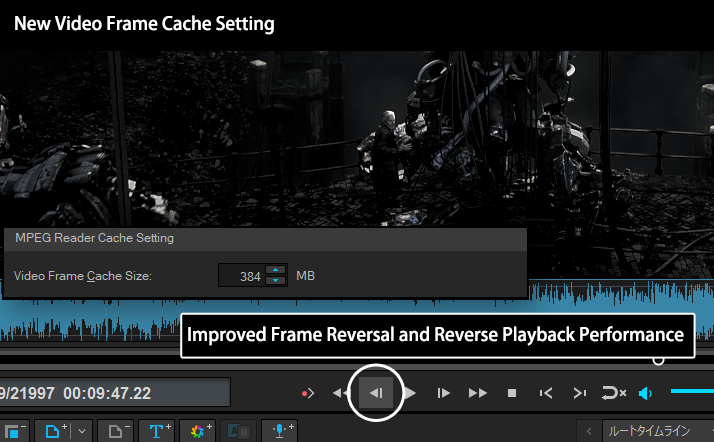Viewport: 714px width, 442px height.
Task: Click the MB unit label
Action: [x=306, y=276]
